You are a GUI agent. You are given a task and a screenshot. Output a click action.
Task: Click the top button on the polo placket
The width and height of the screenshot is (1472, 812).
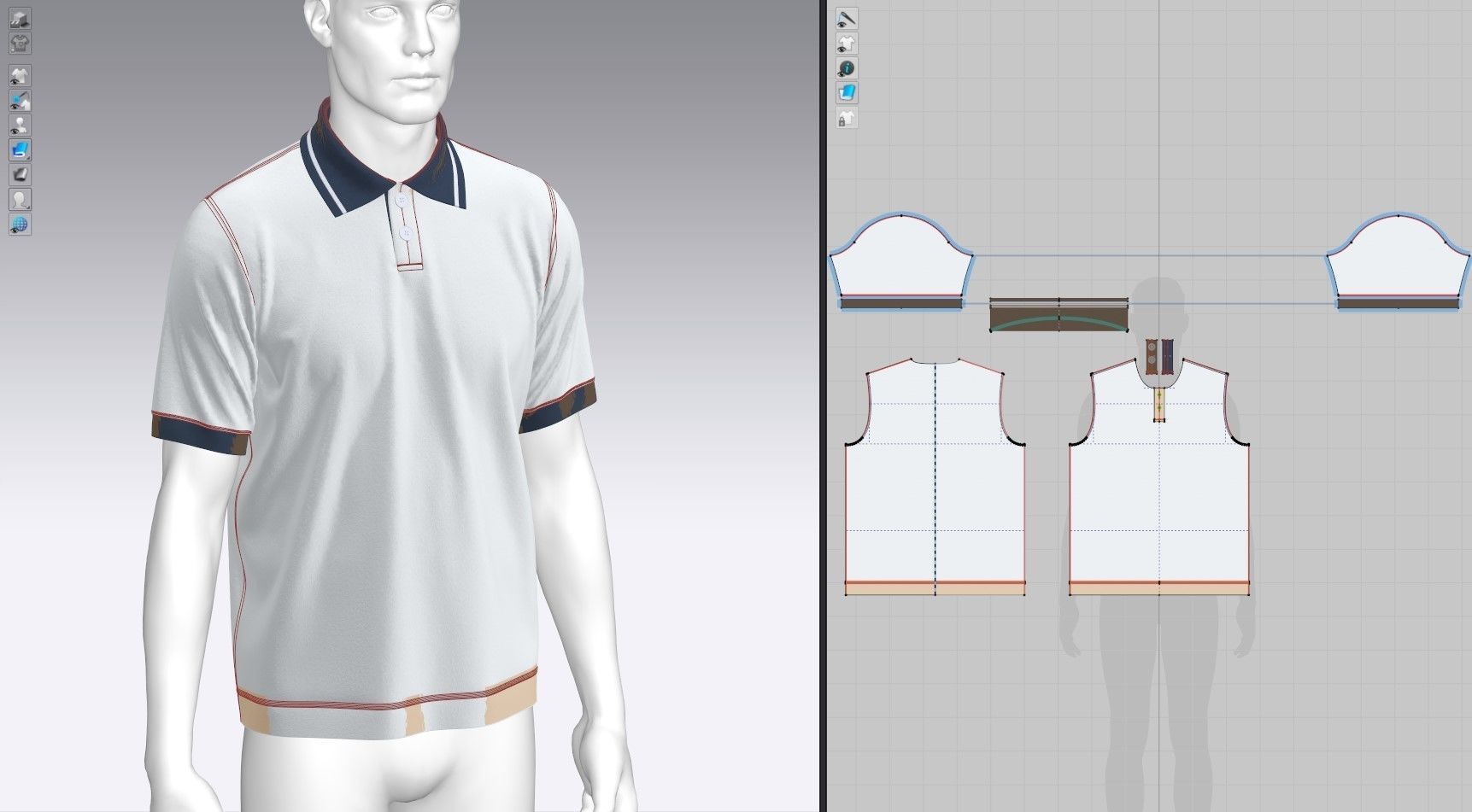[402, 200]
